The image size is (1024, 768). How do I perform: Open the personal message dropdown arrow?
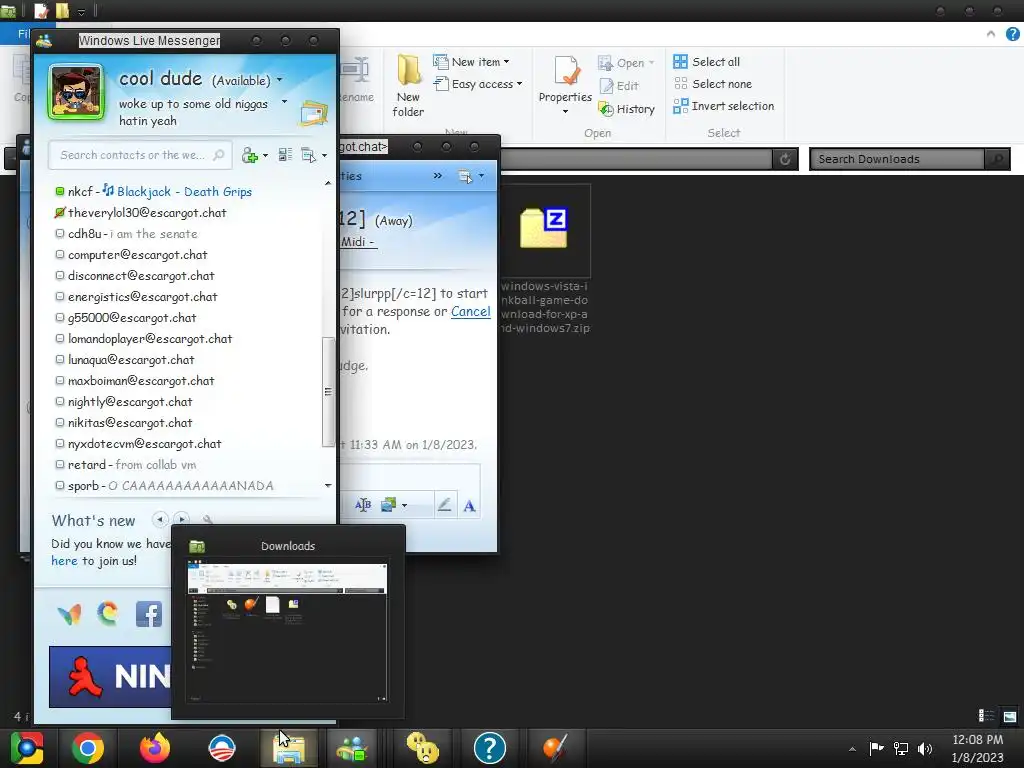(x=284, y=102)
